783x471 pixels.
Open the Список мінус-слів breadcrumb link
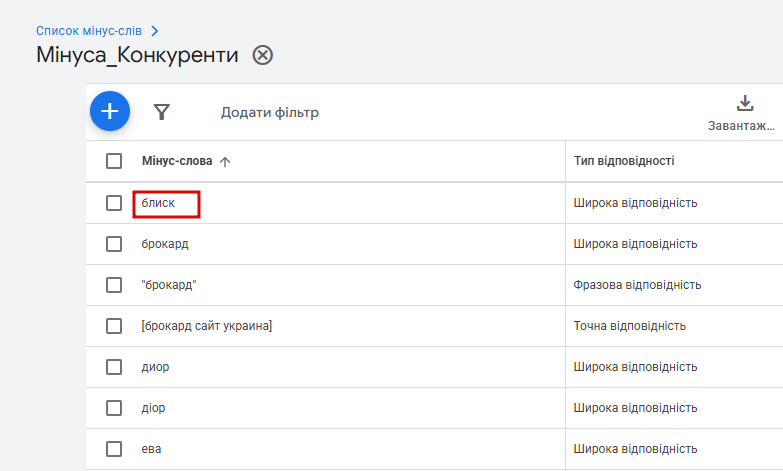coord(90,31)
